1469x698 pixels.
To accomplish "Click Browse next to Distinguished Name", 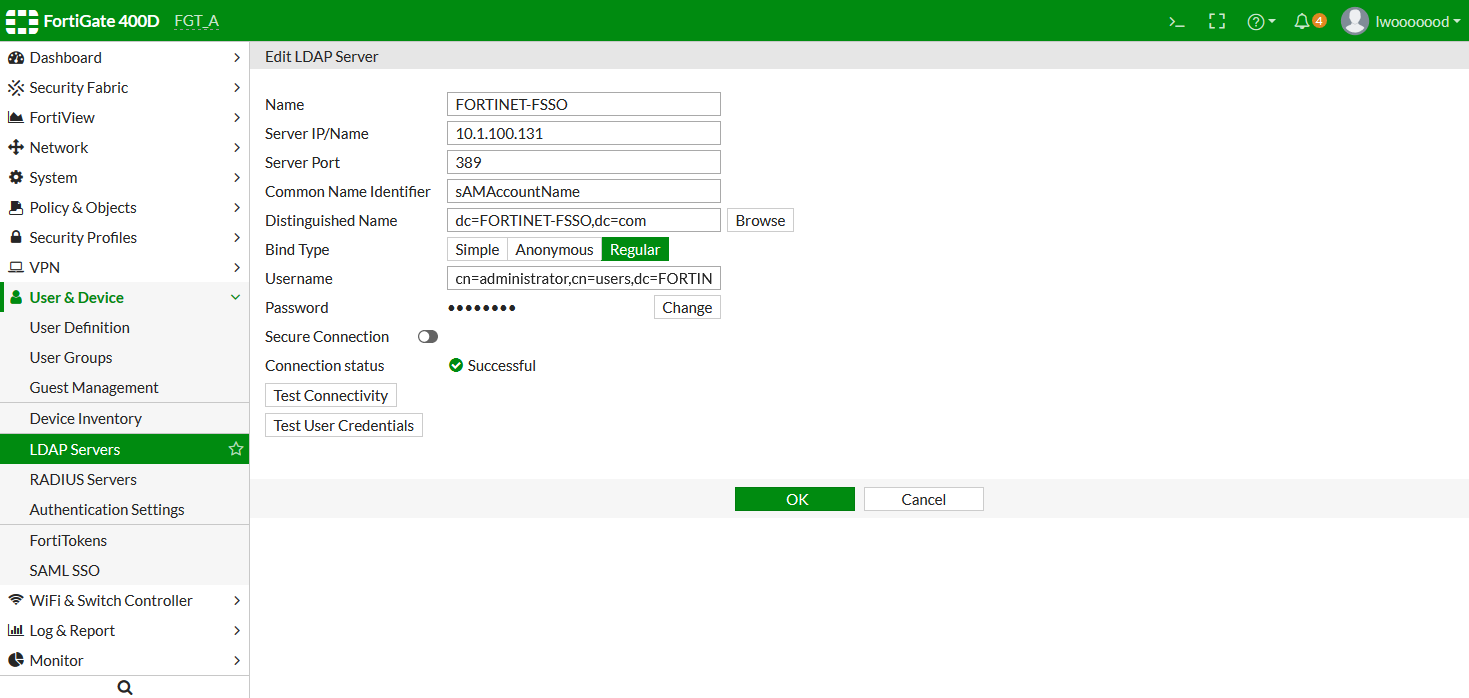I will tap(760, 220).
